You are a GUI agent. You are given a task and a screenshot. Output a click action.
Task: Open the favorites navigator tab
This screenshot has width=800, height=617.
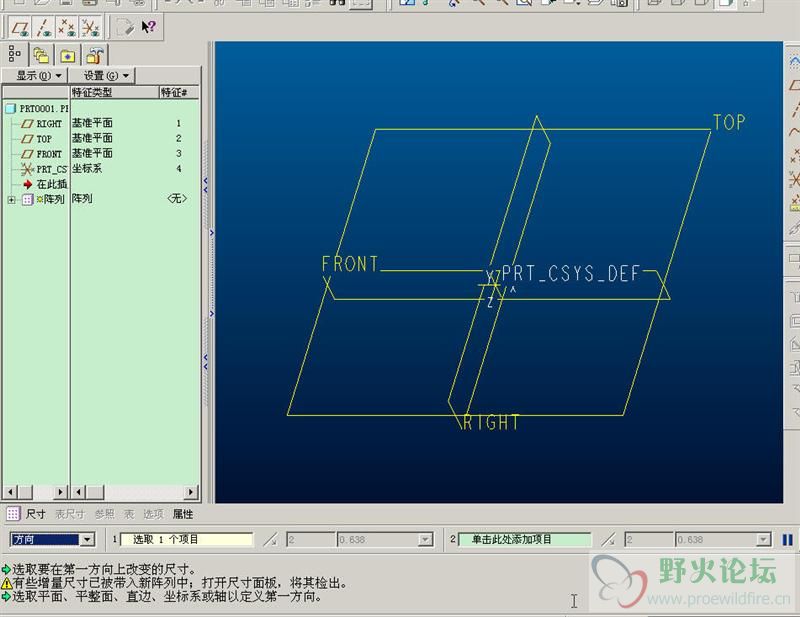point(68,55)
